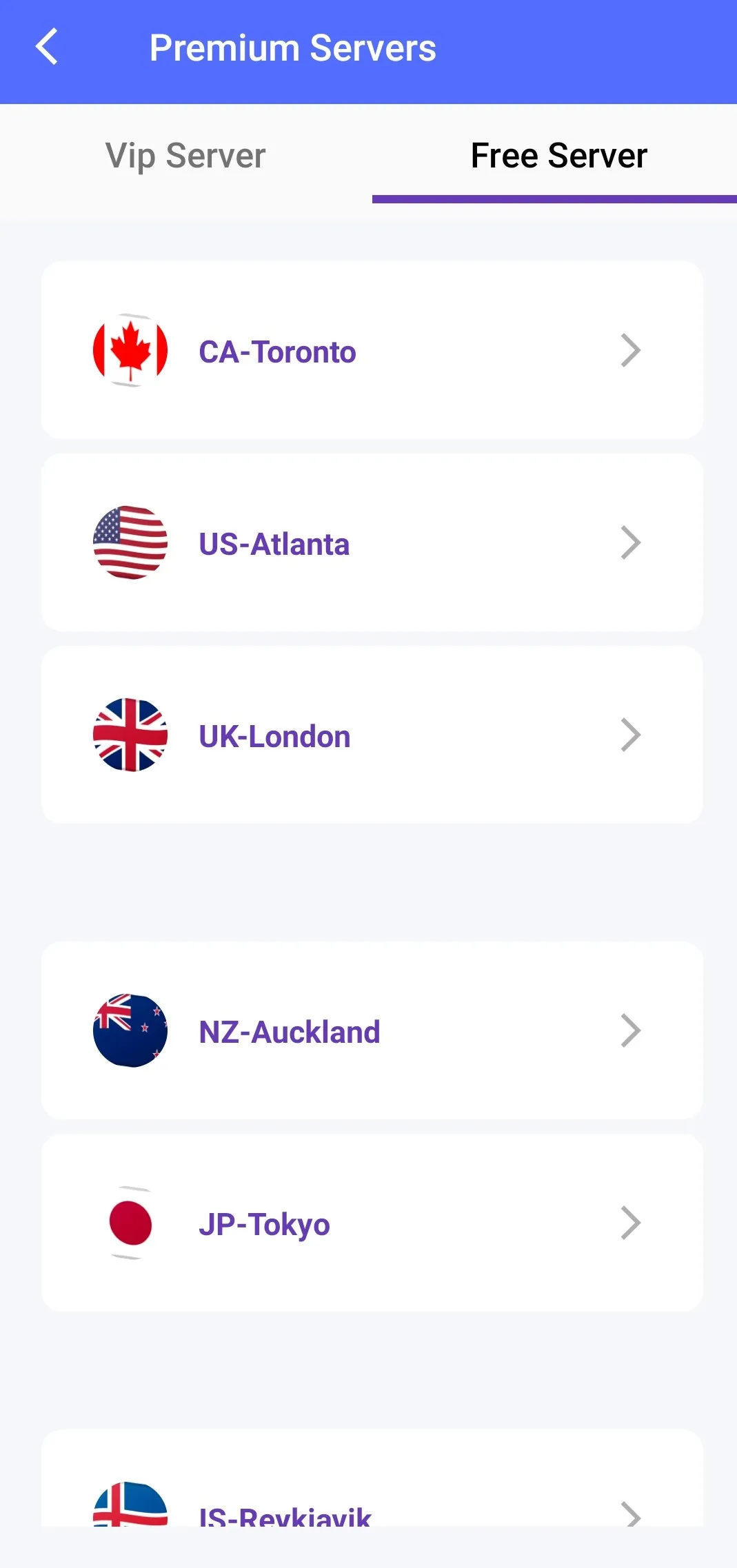Select the JP-Tokyo server name
This screenshot has width=737, height=1568.
[x=264, y=1225]
